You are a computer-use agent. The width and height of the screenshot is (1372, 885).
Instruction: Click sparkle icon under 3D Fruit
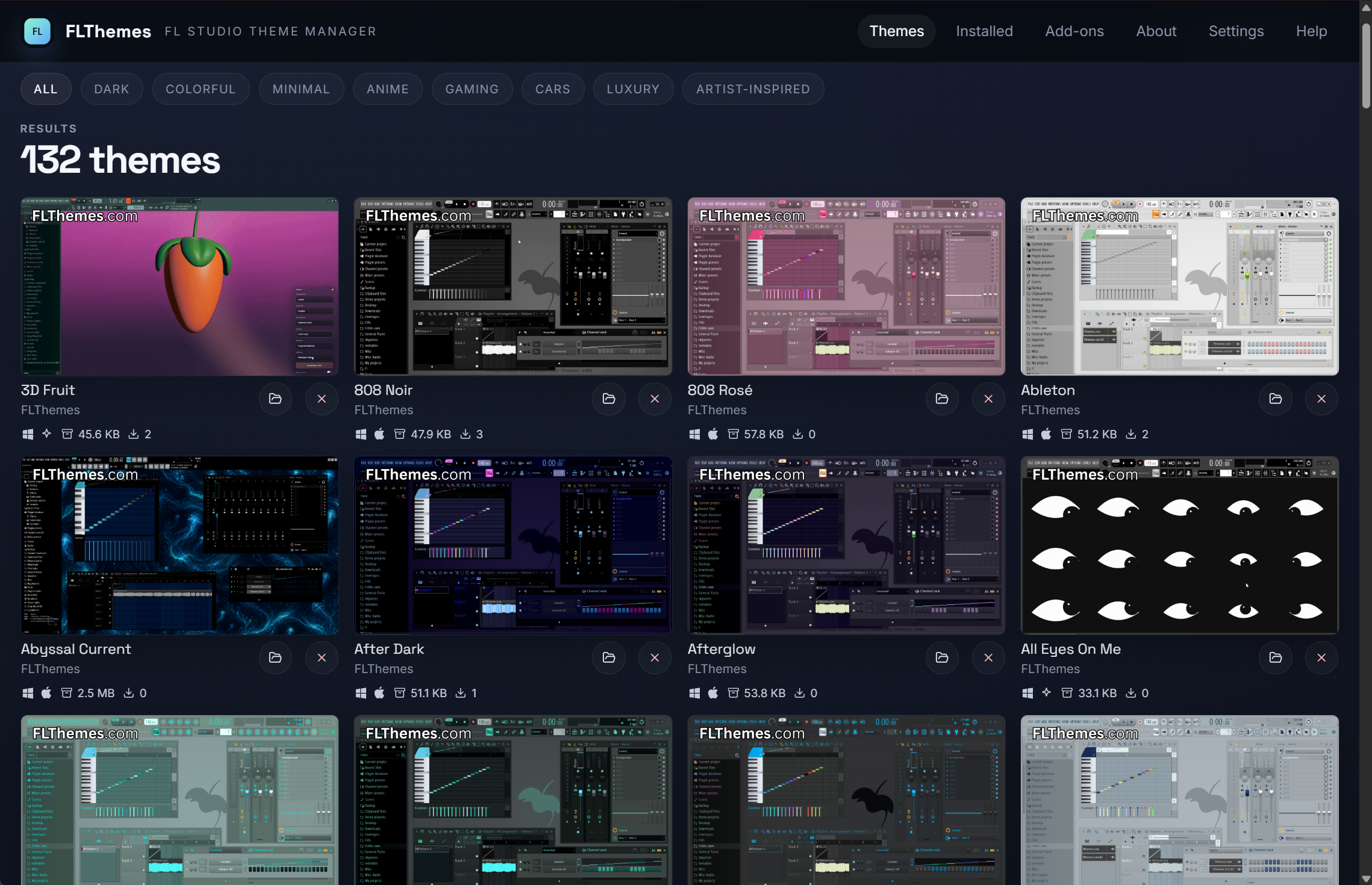click(x=46, y=433)
